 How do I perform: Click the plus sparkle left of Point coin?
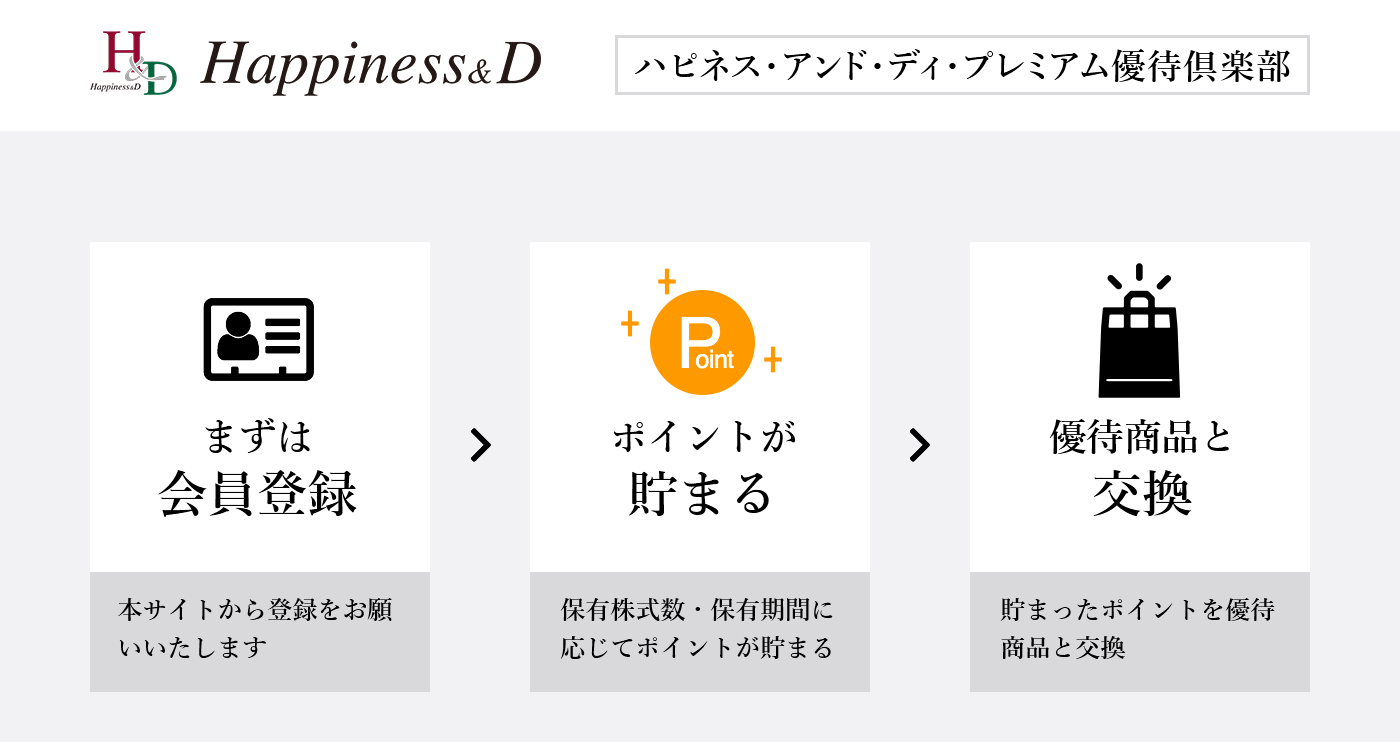630,323
